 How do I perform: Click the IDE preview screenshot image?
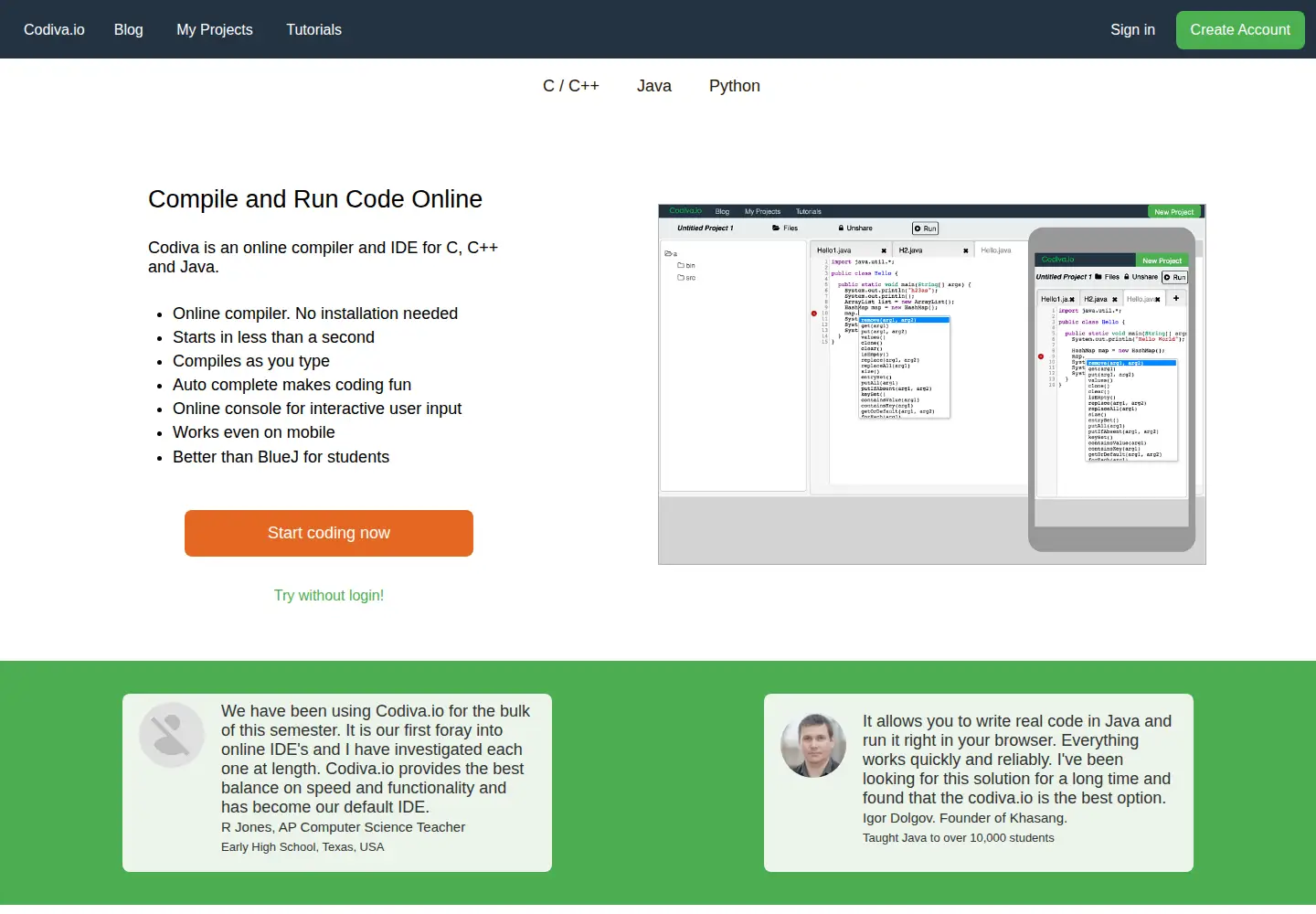pos(932,384)
